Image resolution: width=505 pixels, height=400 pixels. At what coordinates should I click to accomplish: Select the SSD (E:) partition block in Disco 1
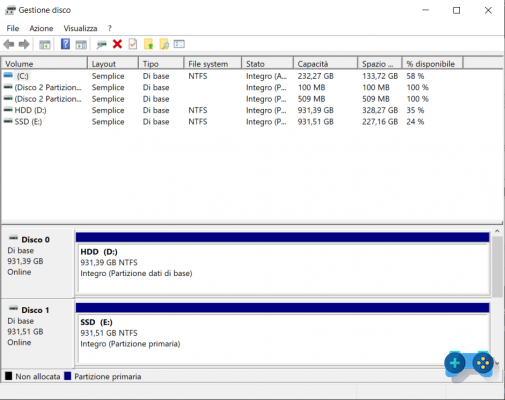[283, 334]
